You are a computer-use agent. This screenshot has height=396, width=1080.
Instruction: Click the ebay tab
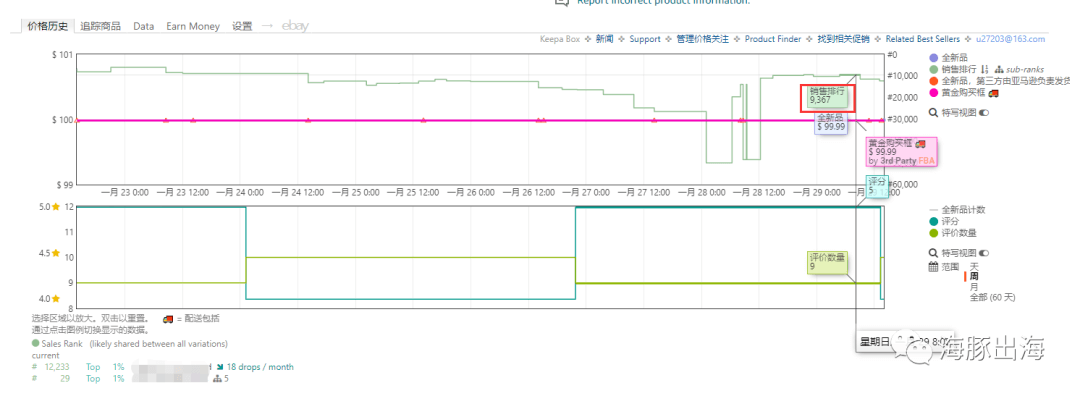(x=295, y=26)
